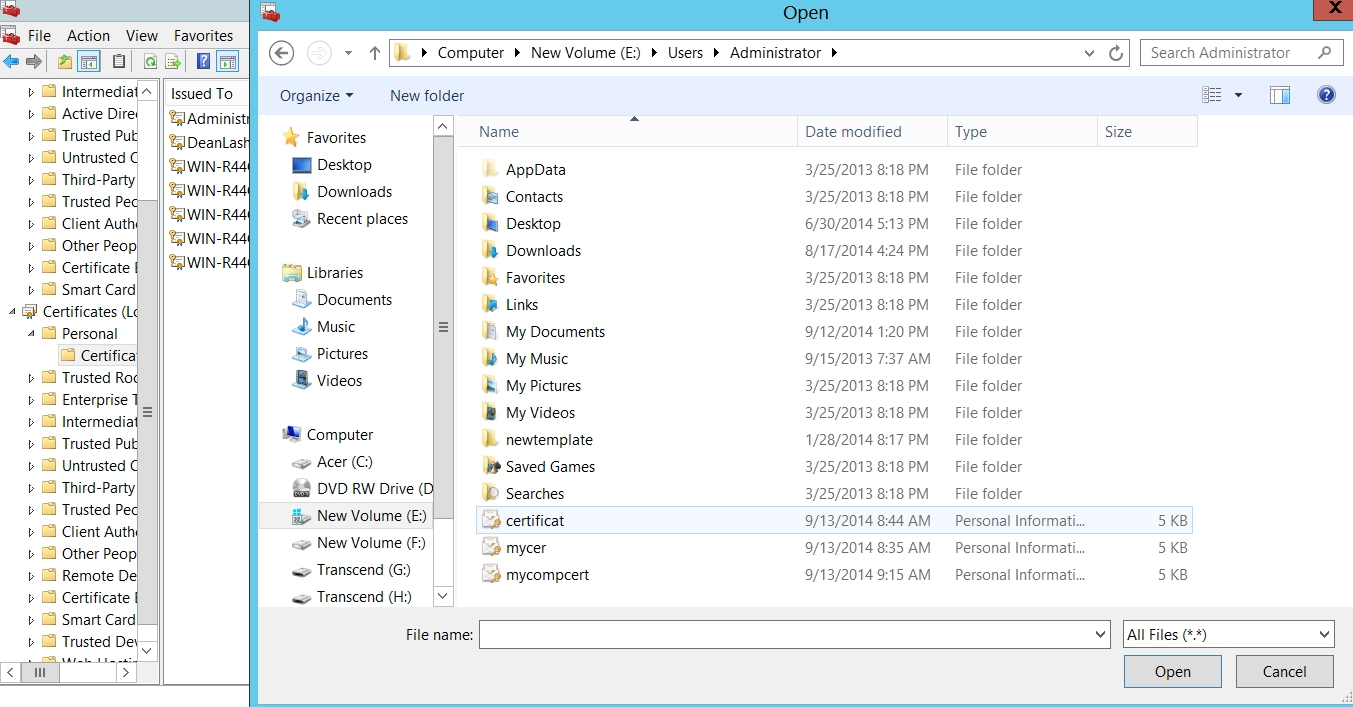This screenshot has height=707, width=1353.
Task: Click the Refresh icon beside address bar
Action: 1117,53
